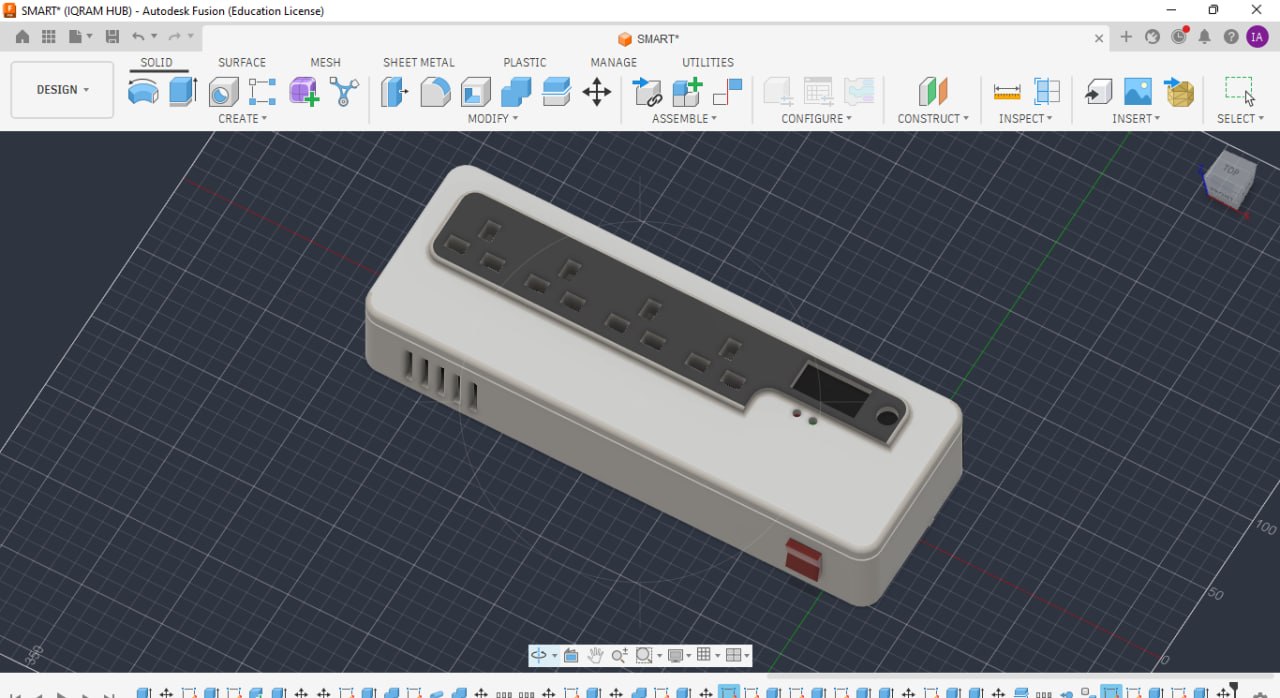Select the Create Form tool
The height and width of the screenshot is (698, 1280).
tap(304, 92)
